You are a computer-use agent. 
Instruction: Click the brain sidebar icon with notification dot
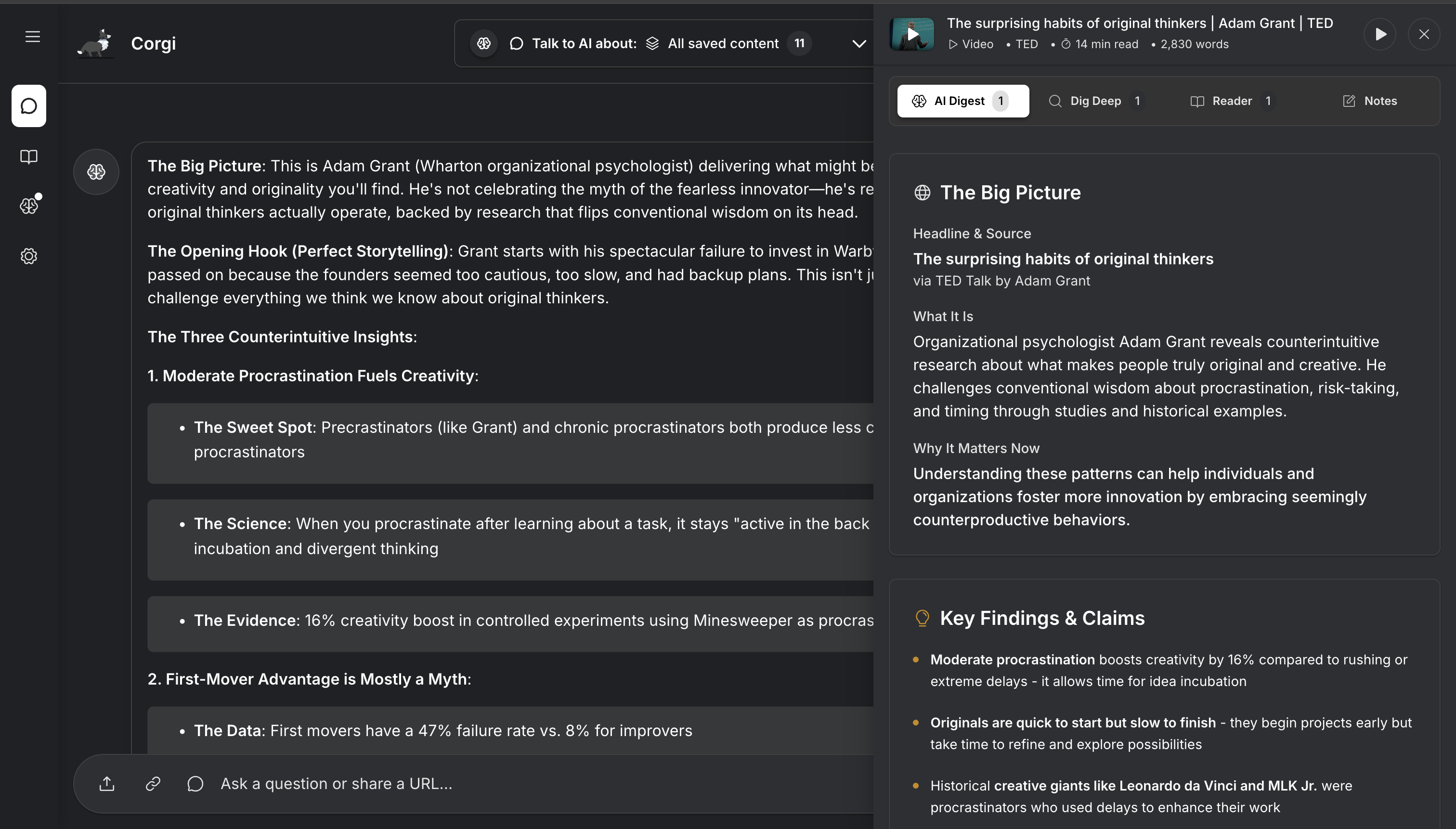pyautogui.click(x=28, y=206)
